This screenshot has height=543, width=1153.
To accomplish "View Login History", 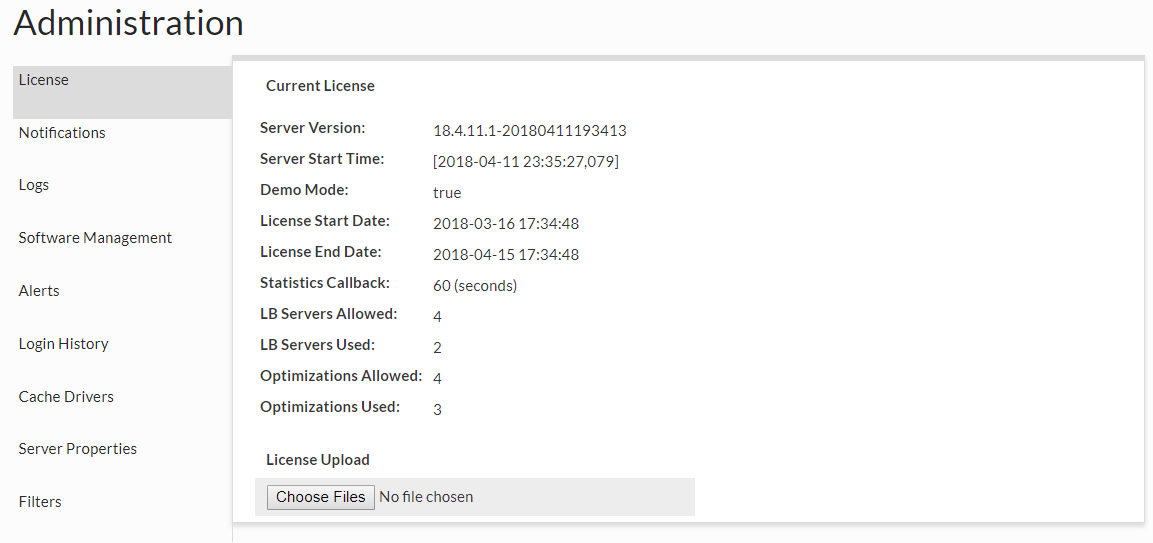I will coord(63,344).
